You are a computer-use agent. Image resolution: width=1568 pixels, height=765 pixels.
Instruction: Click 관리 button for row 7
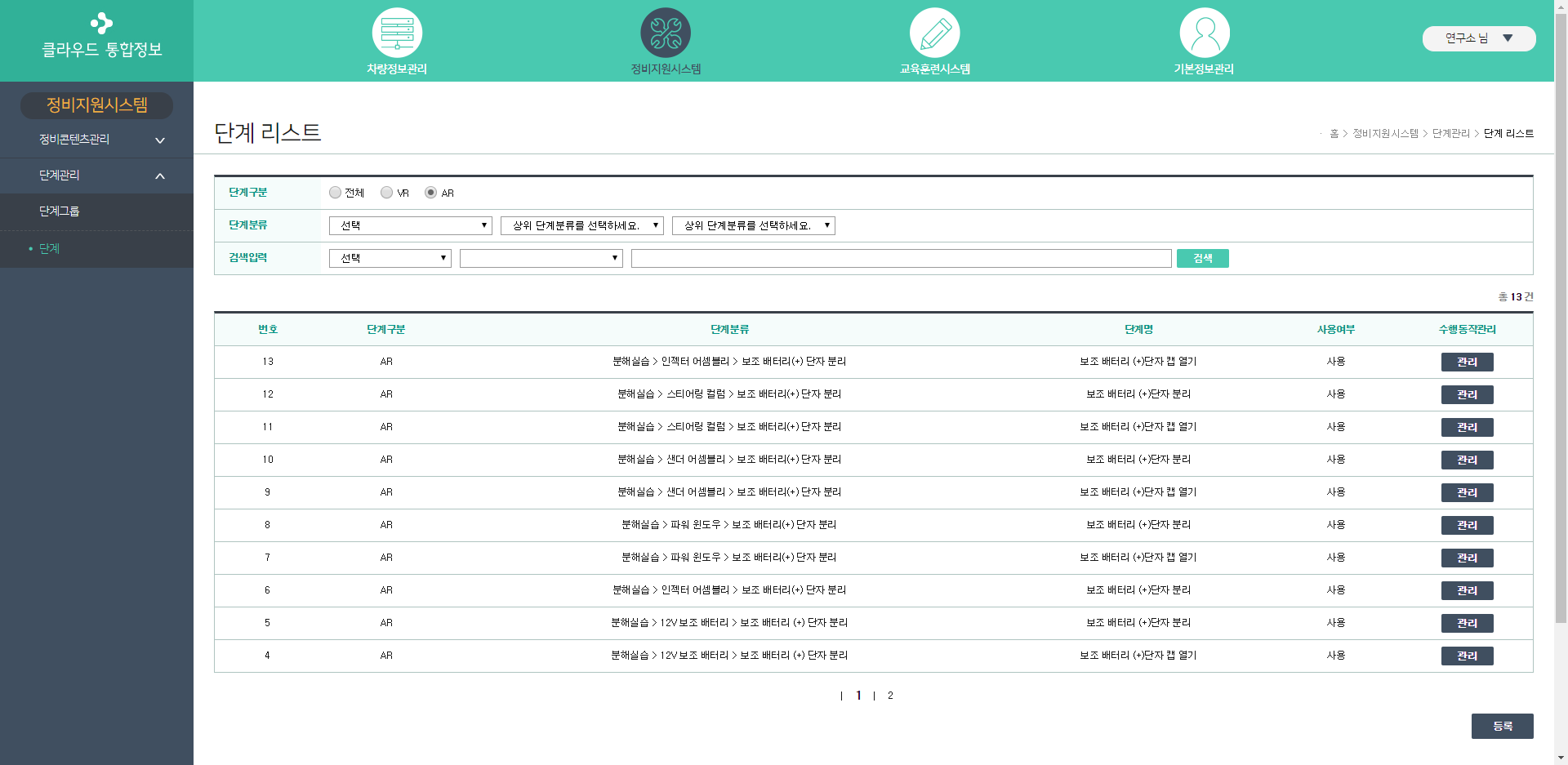1468,558
